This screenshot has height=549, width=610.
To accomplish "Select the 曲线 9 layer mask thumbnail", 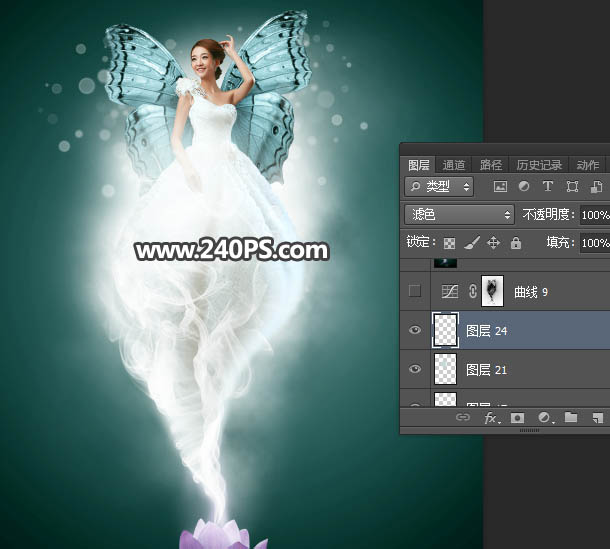I will (493, 291).
